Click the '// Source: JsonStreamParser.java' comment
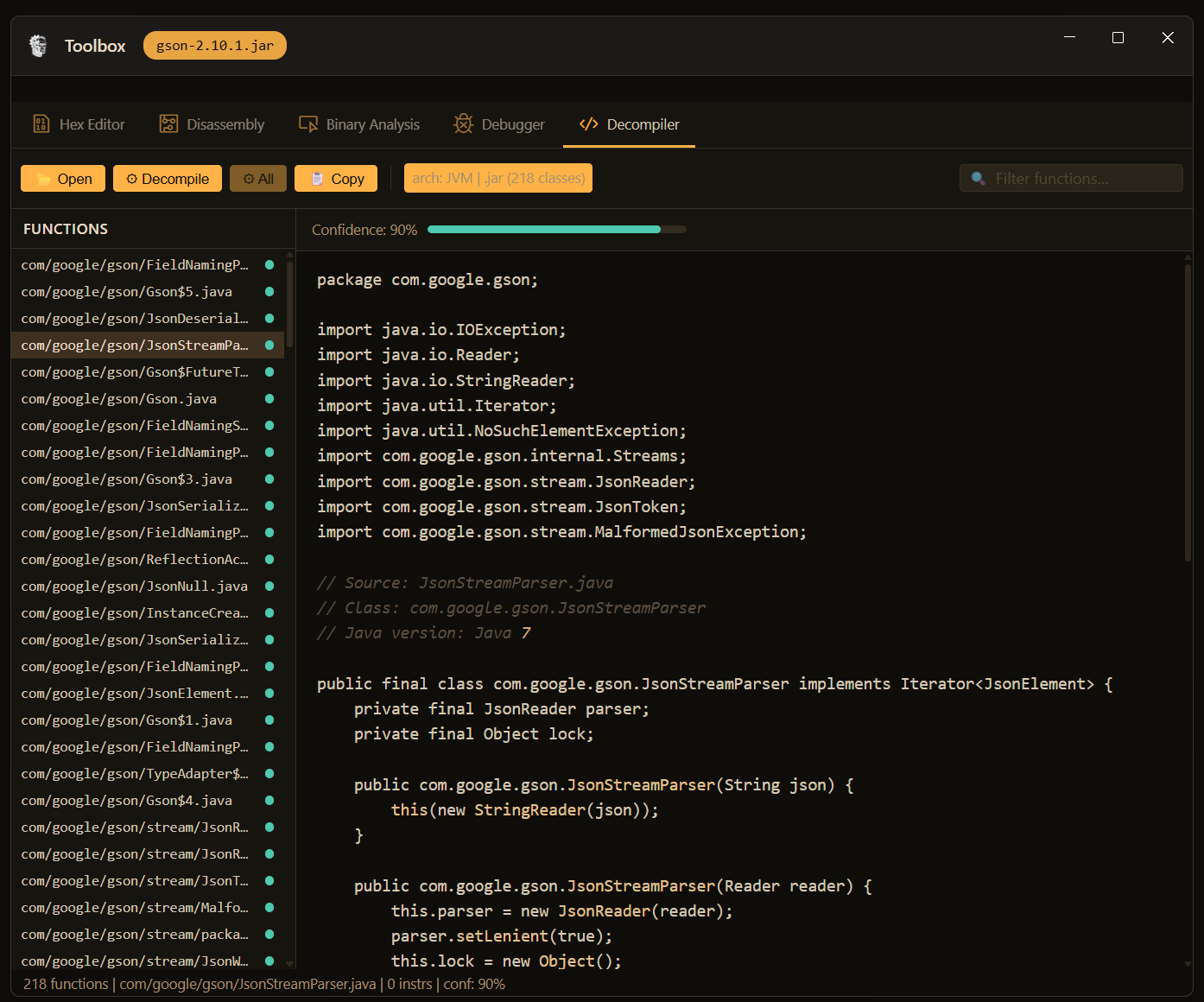The width and height of the screenshot is (1204, 1002). click(465, 583)
